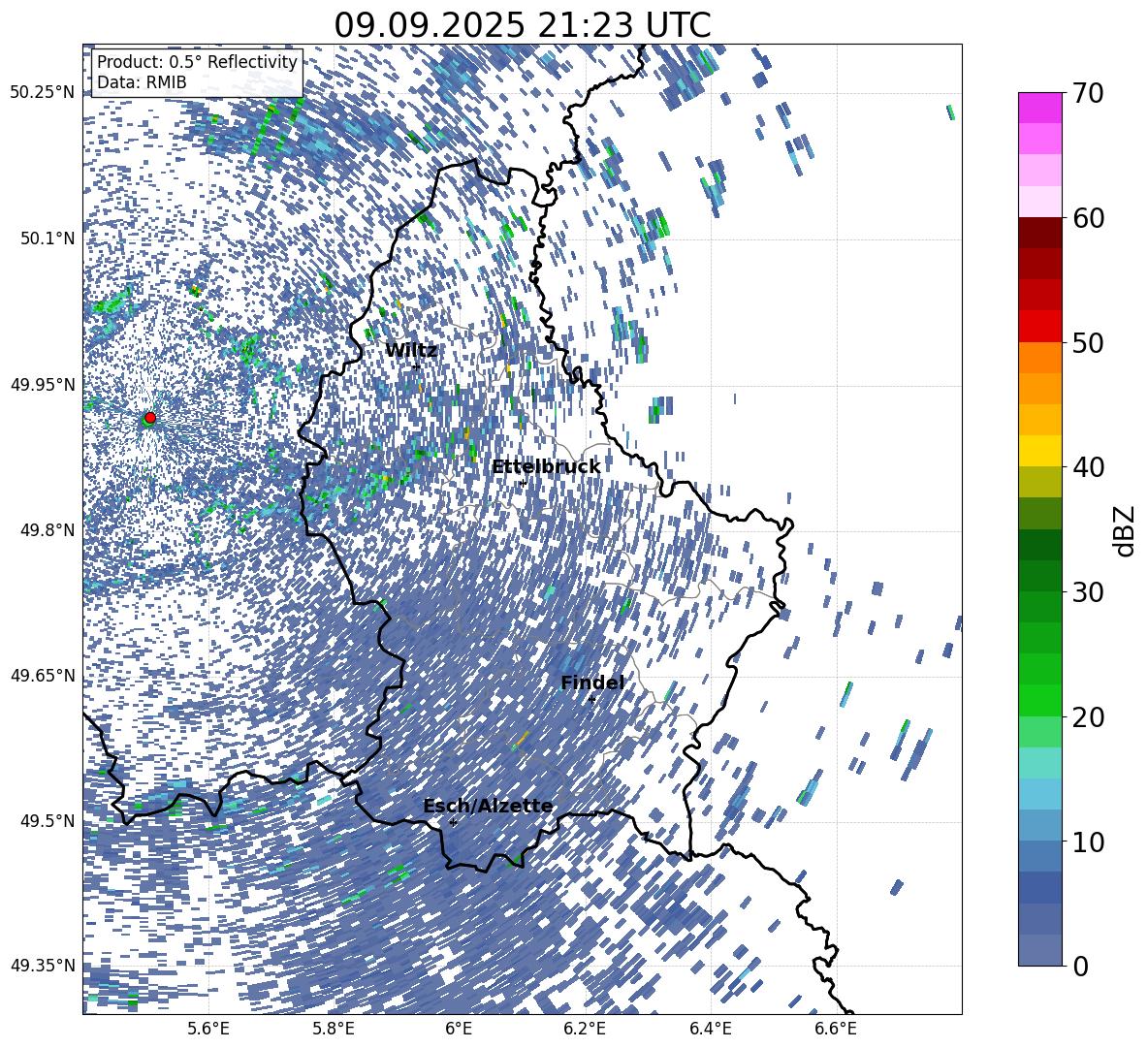
Task: Click the 49.35°N latitude label
Action: [43, 966]
